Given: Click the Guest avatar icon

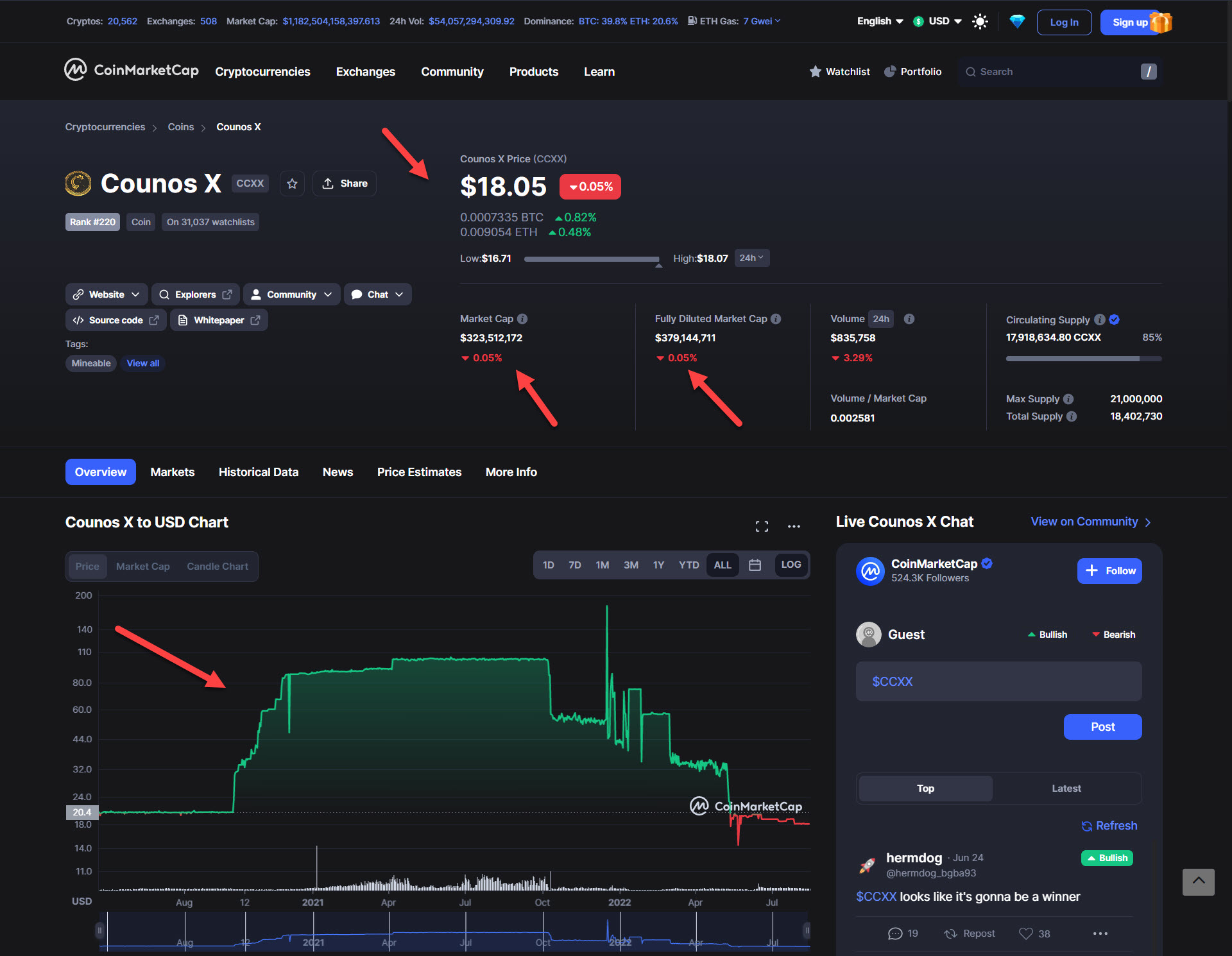Looking at the screenshot, I should pos(869,635).
